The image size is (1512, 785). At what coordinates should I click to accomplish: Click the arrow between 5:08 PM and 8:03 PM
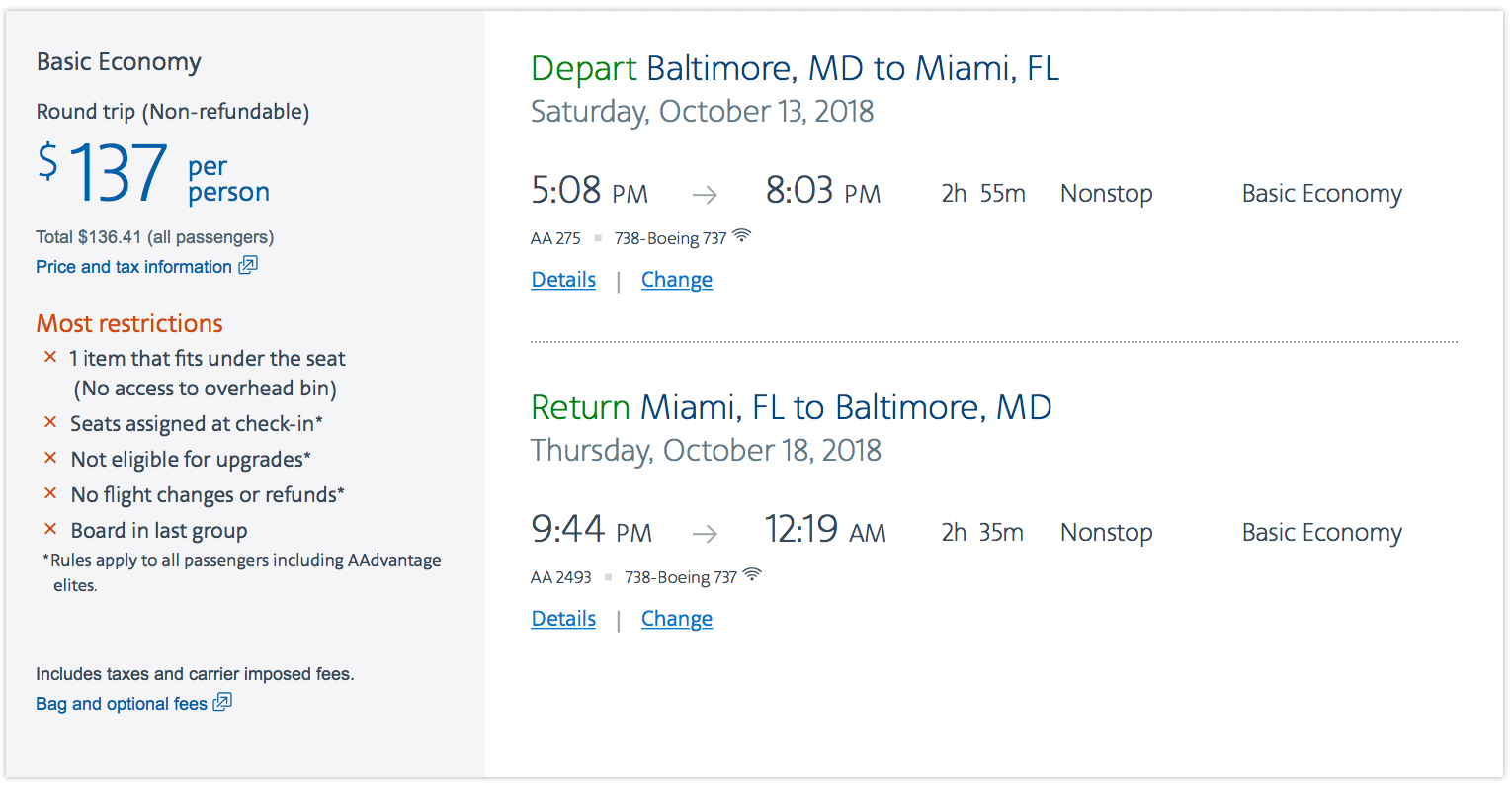[x=705, y=195]
